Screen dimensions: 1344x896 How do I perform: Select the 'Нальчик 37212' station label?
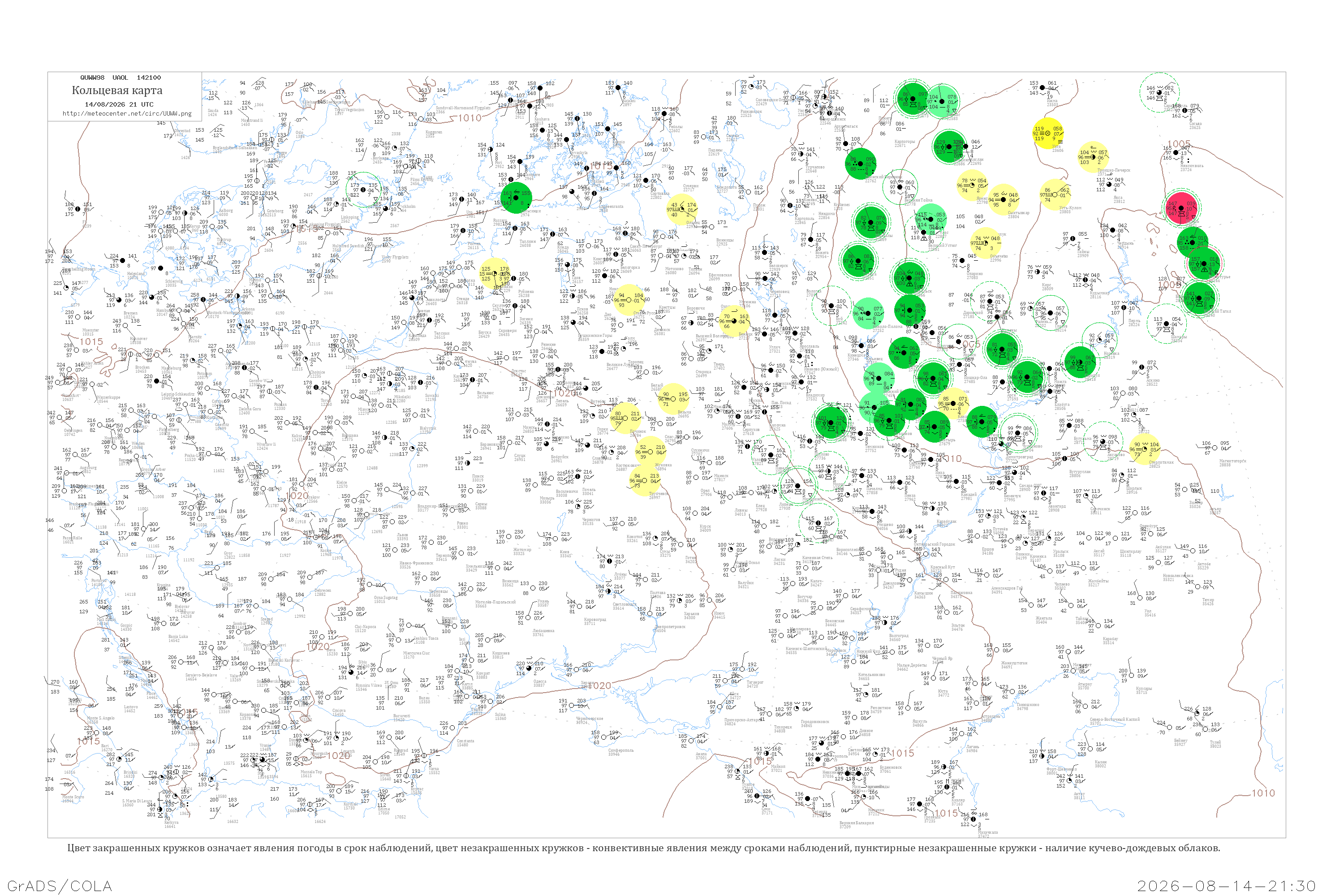click(876, 811)
